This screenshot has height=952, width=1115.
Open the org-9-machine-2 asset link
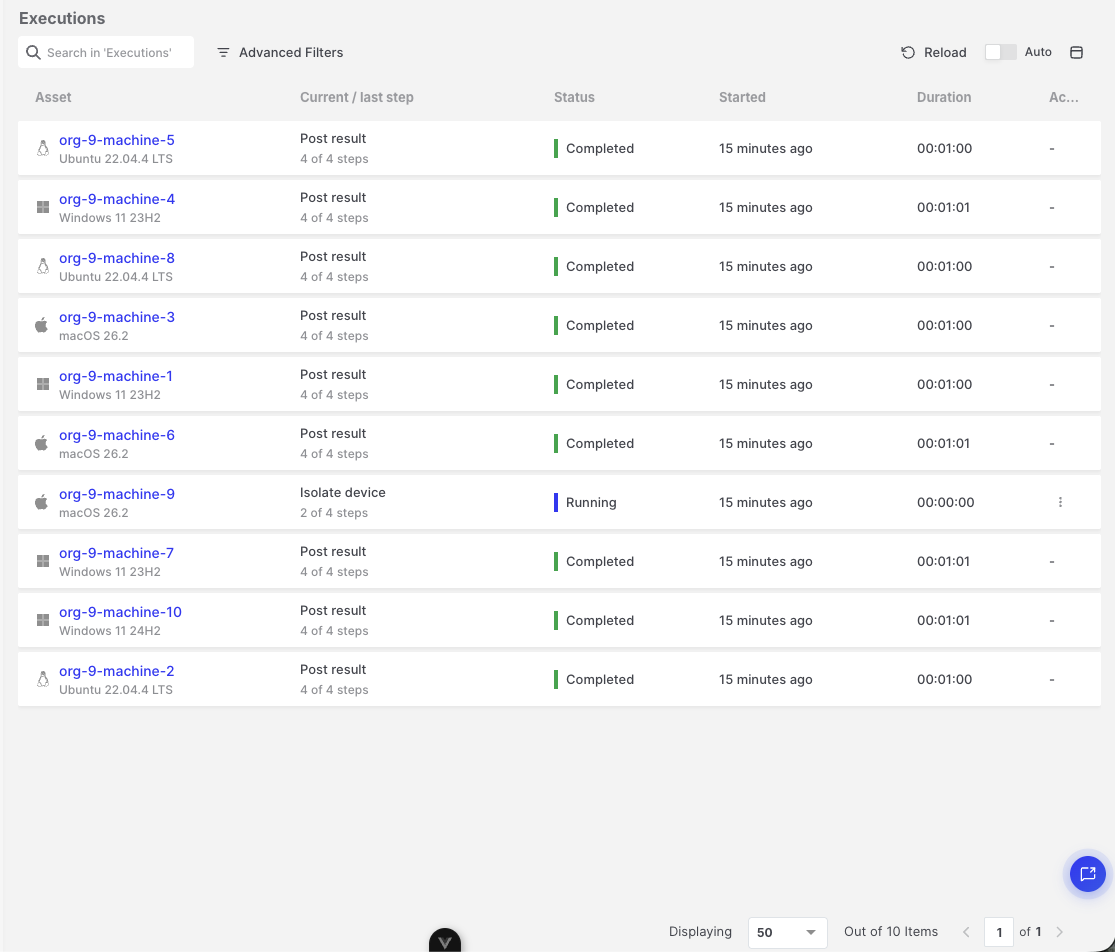click(x=117, y=671)
